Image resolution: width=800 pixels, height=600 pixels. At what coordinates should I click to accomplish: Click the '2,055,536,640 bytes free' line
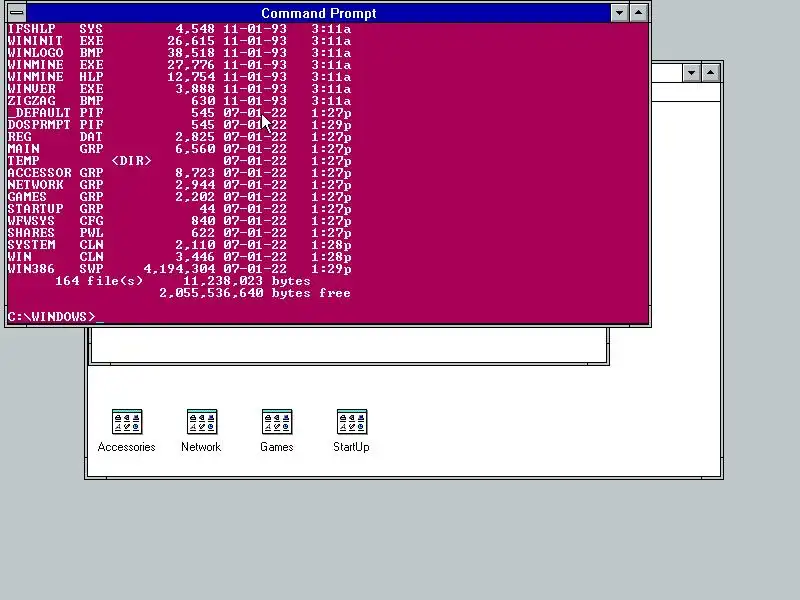tap(255, 293)
